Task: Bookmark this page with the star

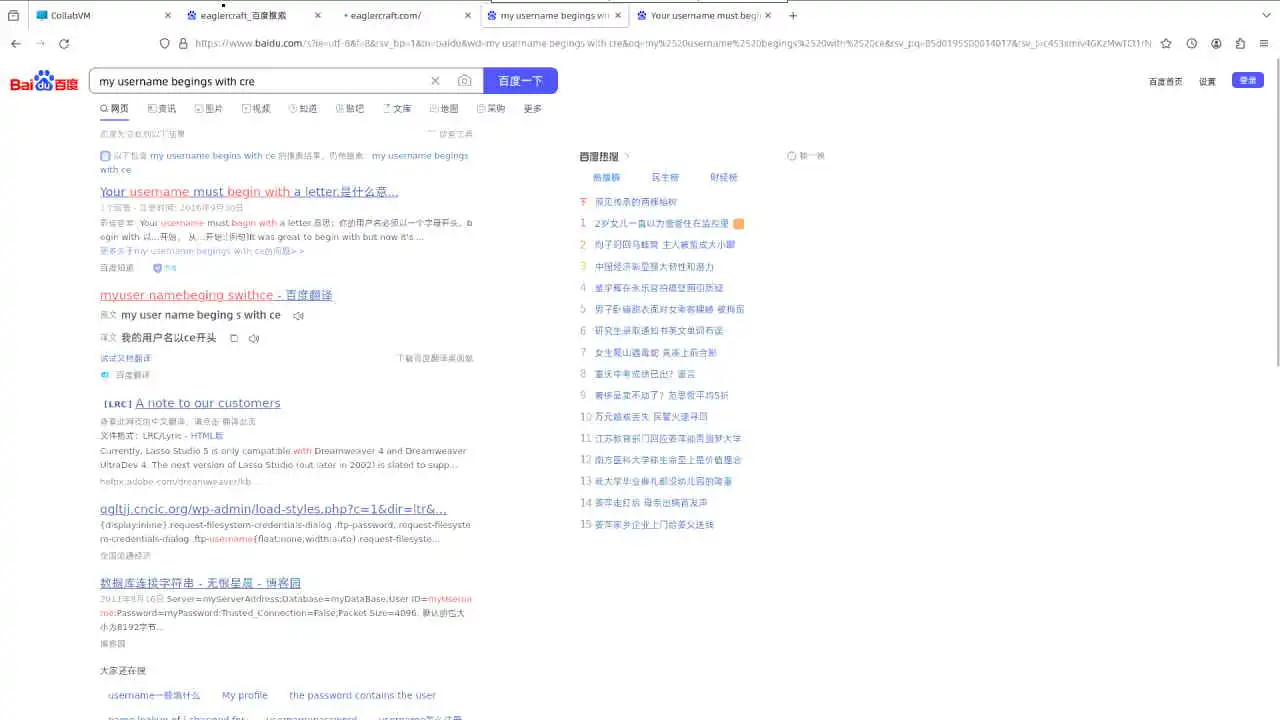Action: [1166, 43]
